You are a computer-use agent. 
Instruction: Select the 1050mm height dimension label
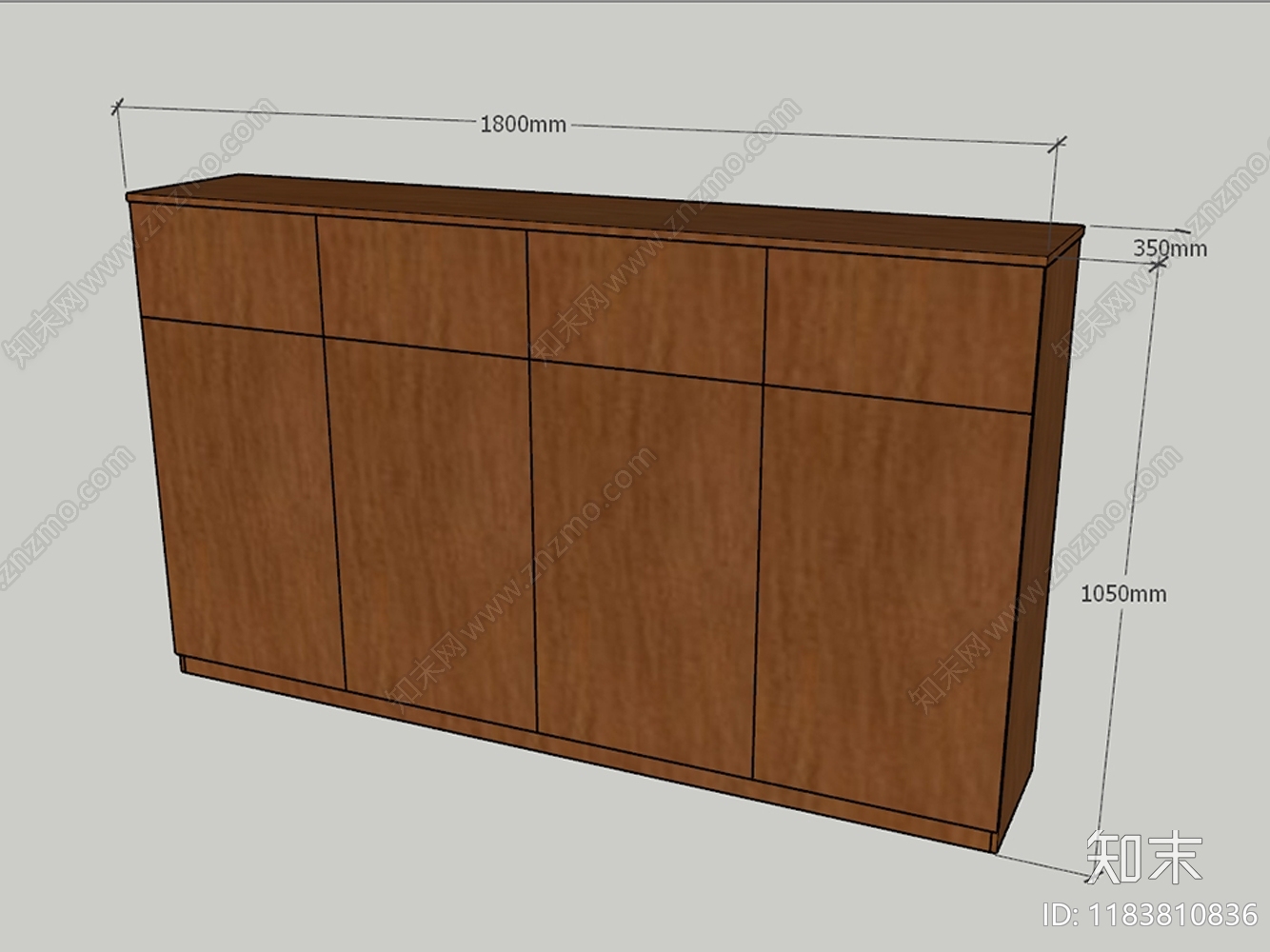click(1123, 593)
